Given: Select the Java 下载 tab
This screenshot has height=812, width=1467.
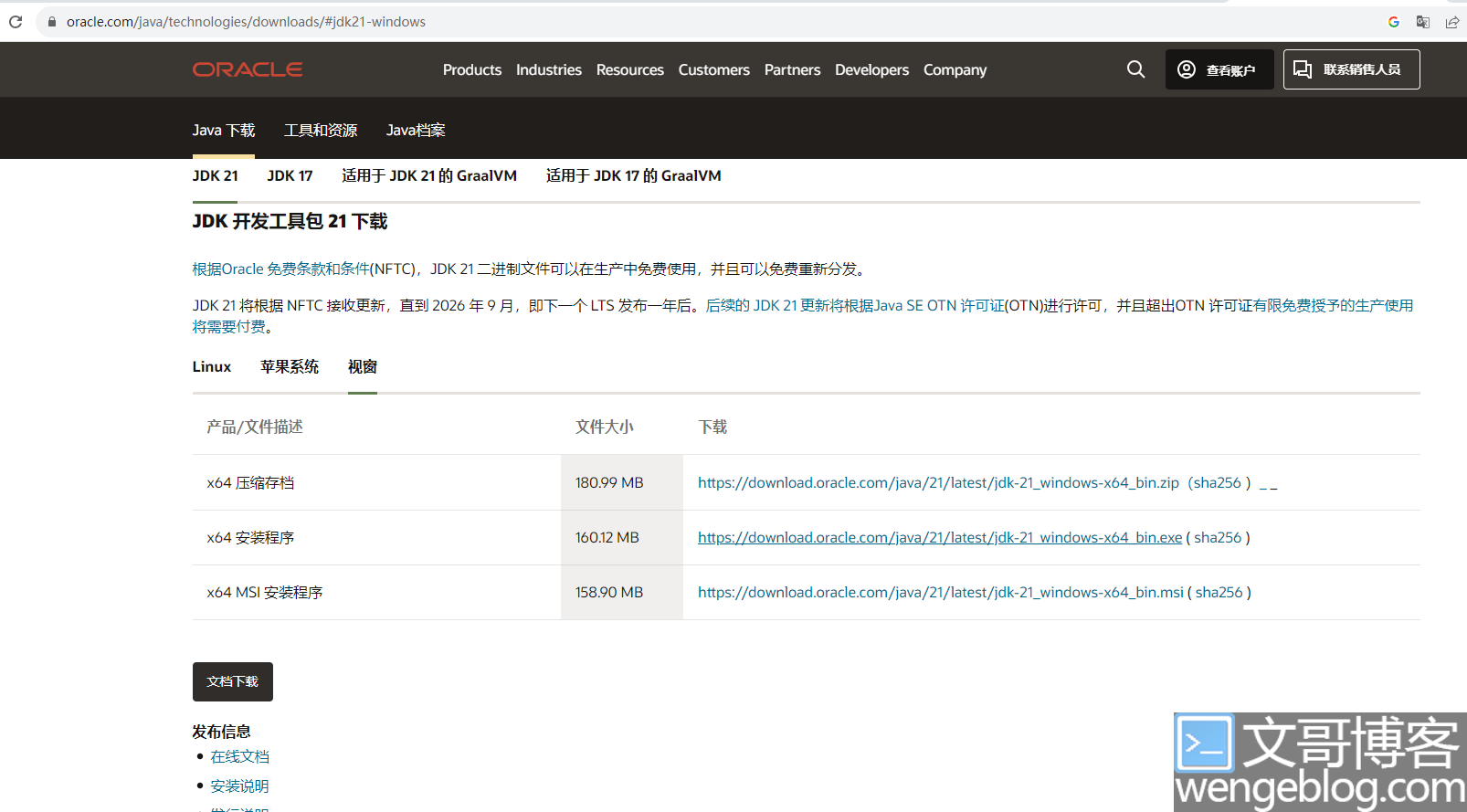Looking at the screenshot, I should 224,131.
